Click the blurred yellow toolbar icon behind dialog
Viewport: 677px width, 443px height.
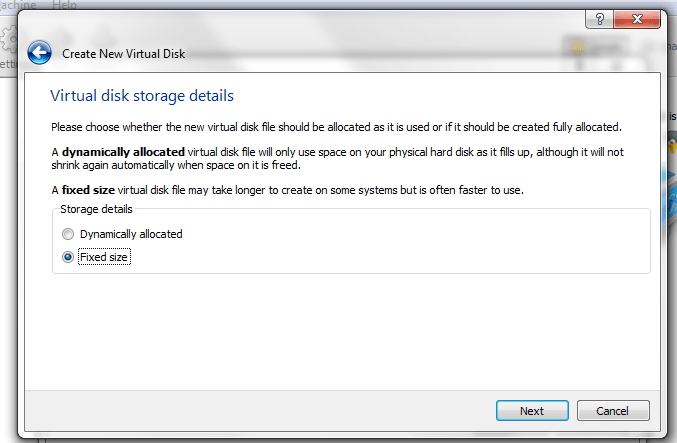tap(578, 47)
